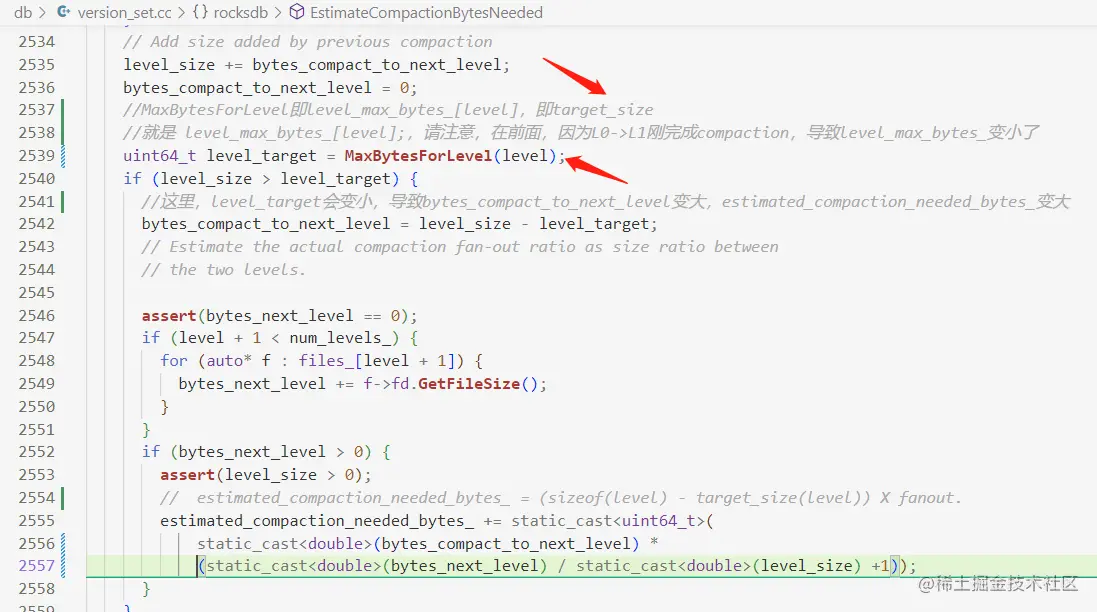The width and height of the screenshot is (1097, 612).
Task: Click estimated_compaction_needed_bytes_ on line 2555
Action: [317, 521]
